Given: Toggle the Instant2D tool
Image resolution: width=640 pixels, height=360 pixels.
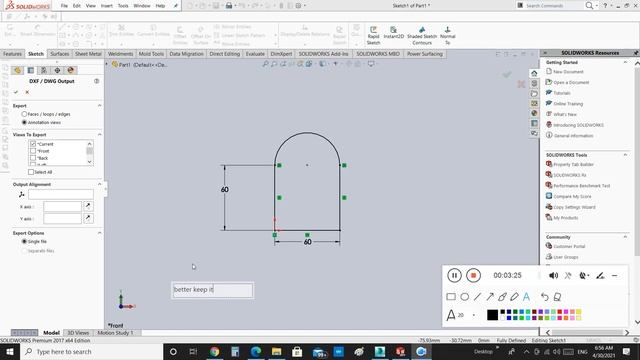Looking at the screenshot, I should tap(393, 33).
